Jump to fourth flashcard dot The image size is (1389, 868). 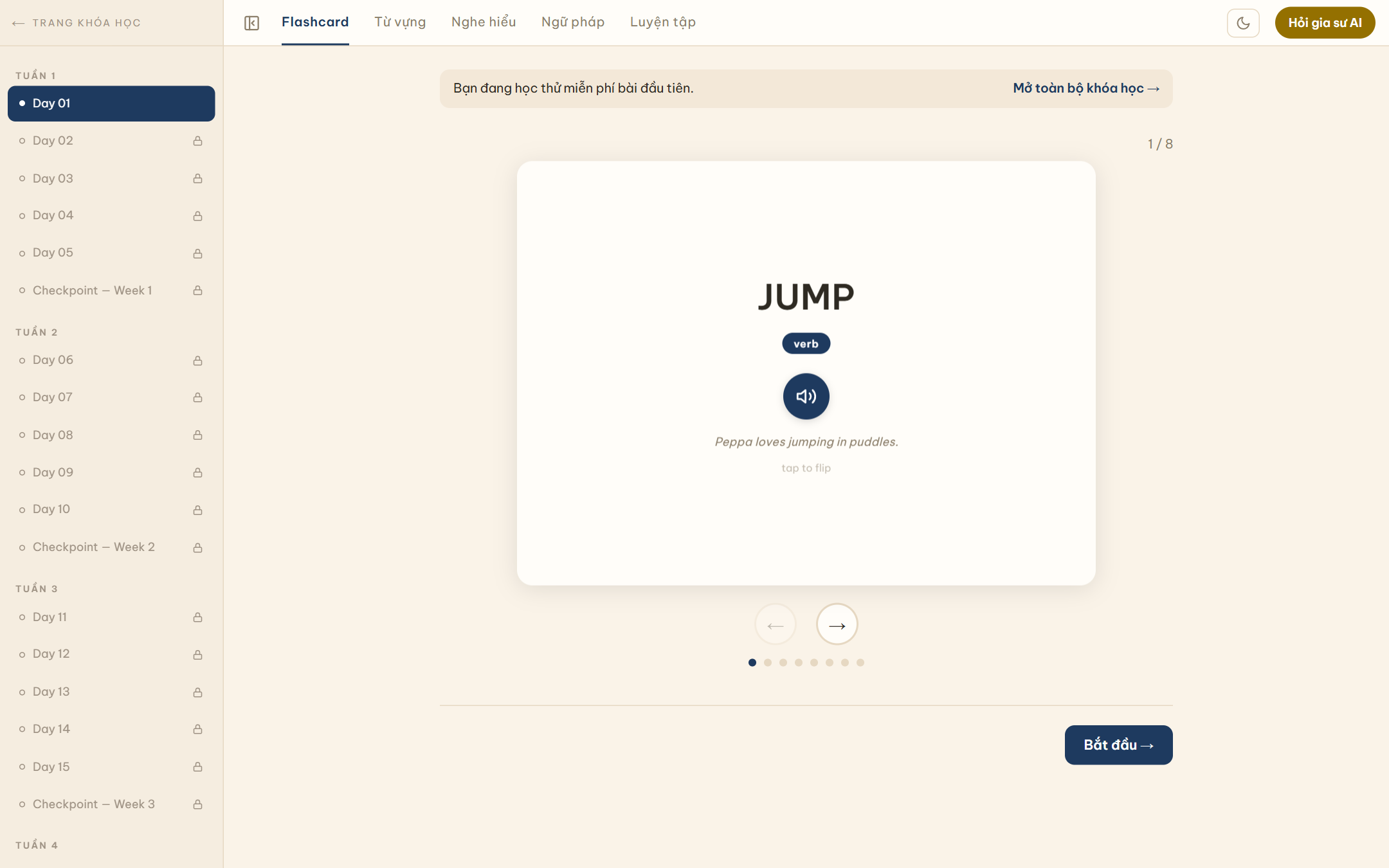pyautogui.click(x=798, y=662)
